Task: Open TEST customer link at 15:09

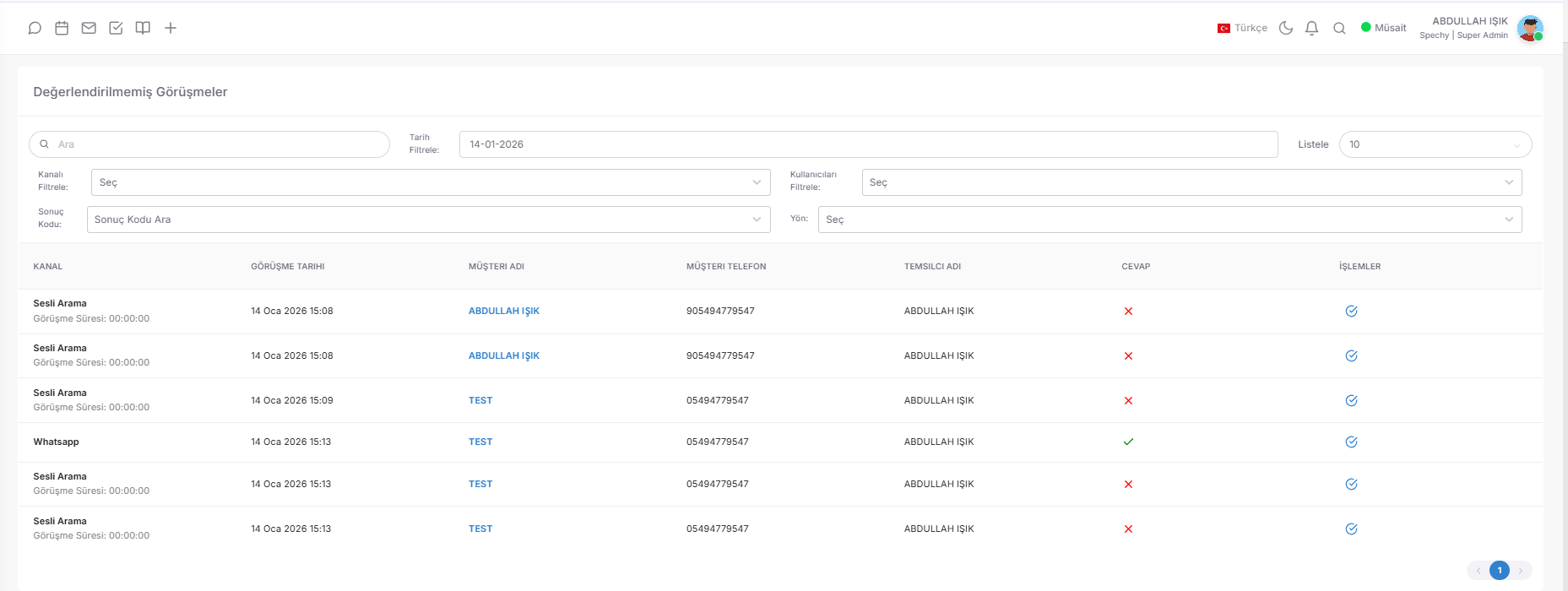Action: [480, 400]
